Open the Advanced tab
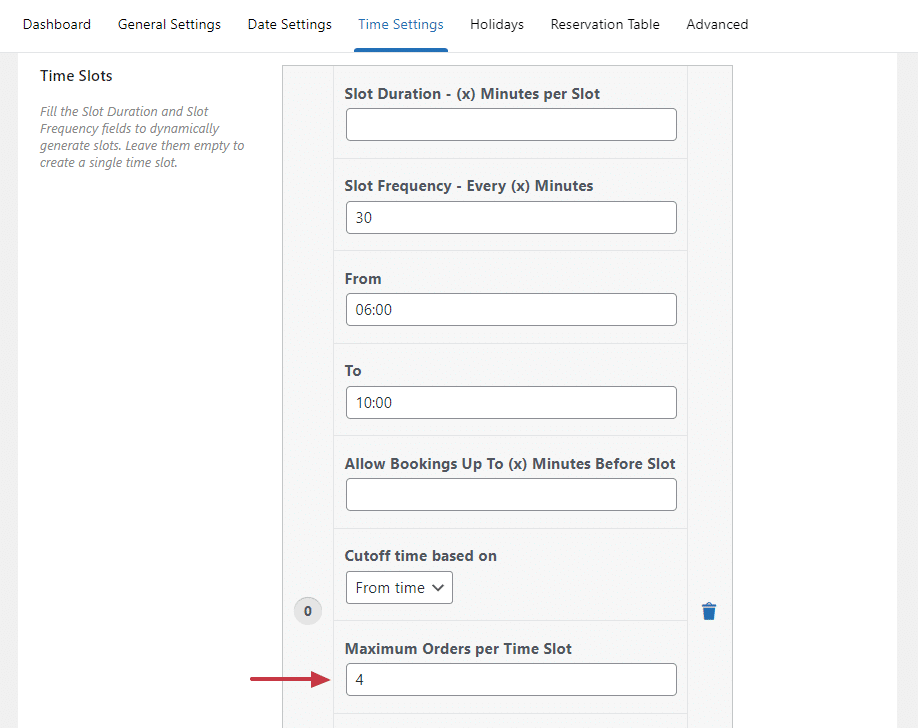Viewport: 918px width, 728px height. [x=717, y=24]
